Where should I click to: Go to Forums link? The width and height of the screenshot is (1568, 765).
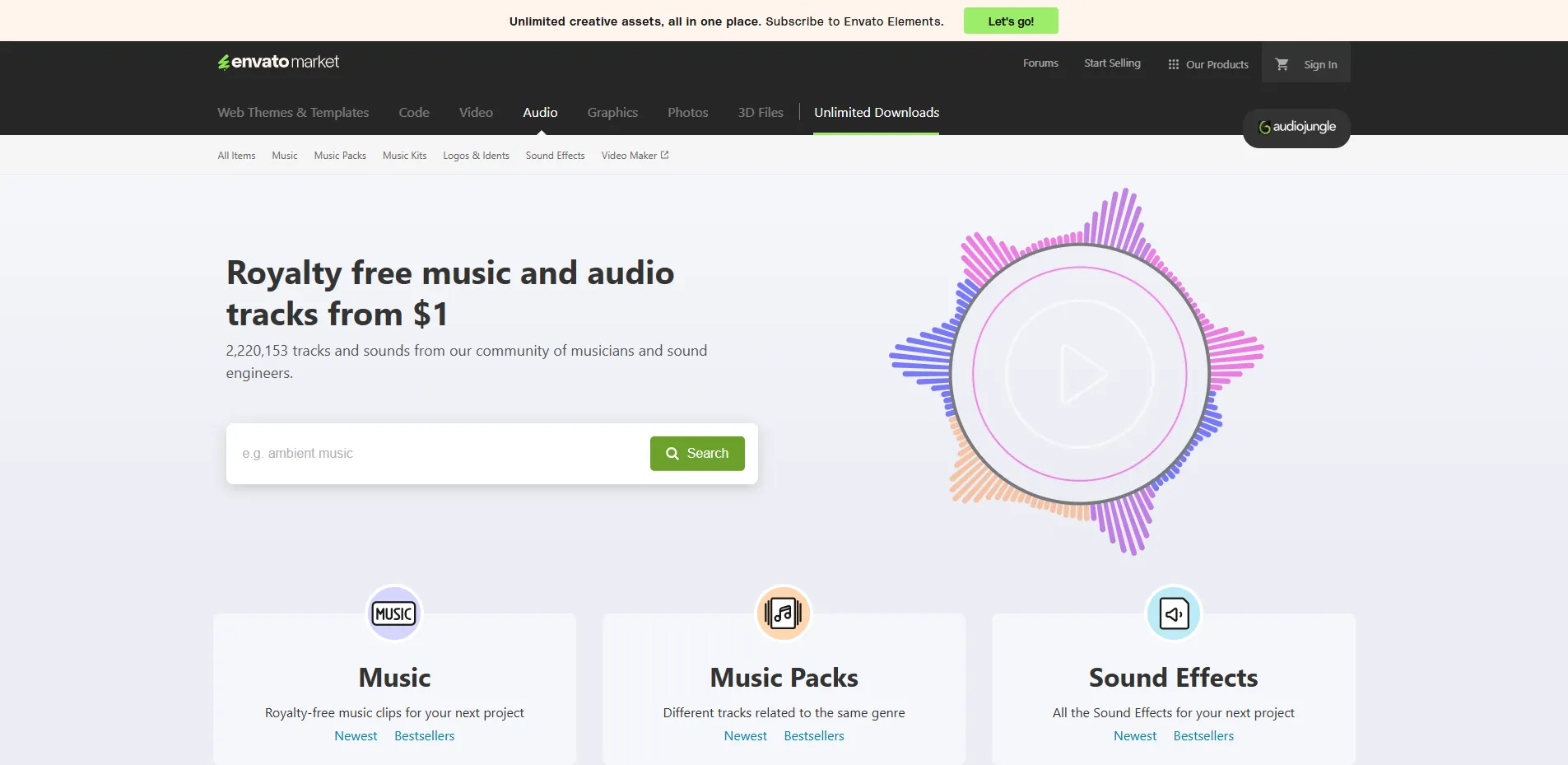point(1040,63)
